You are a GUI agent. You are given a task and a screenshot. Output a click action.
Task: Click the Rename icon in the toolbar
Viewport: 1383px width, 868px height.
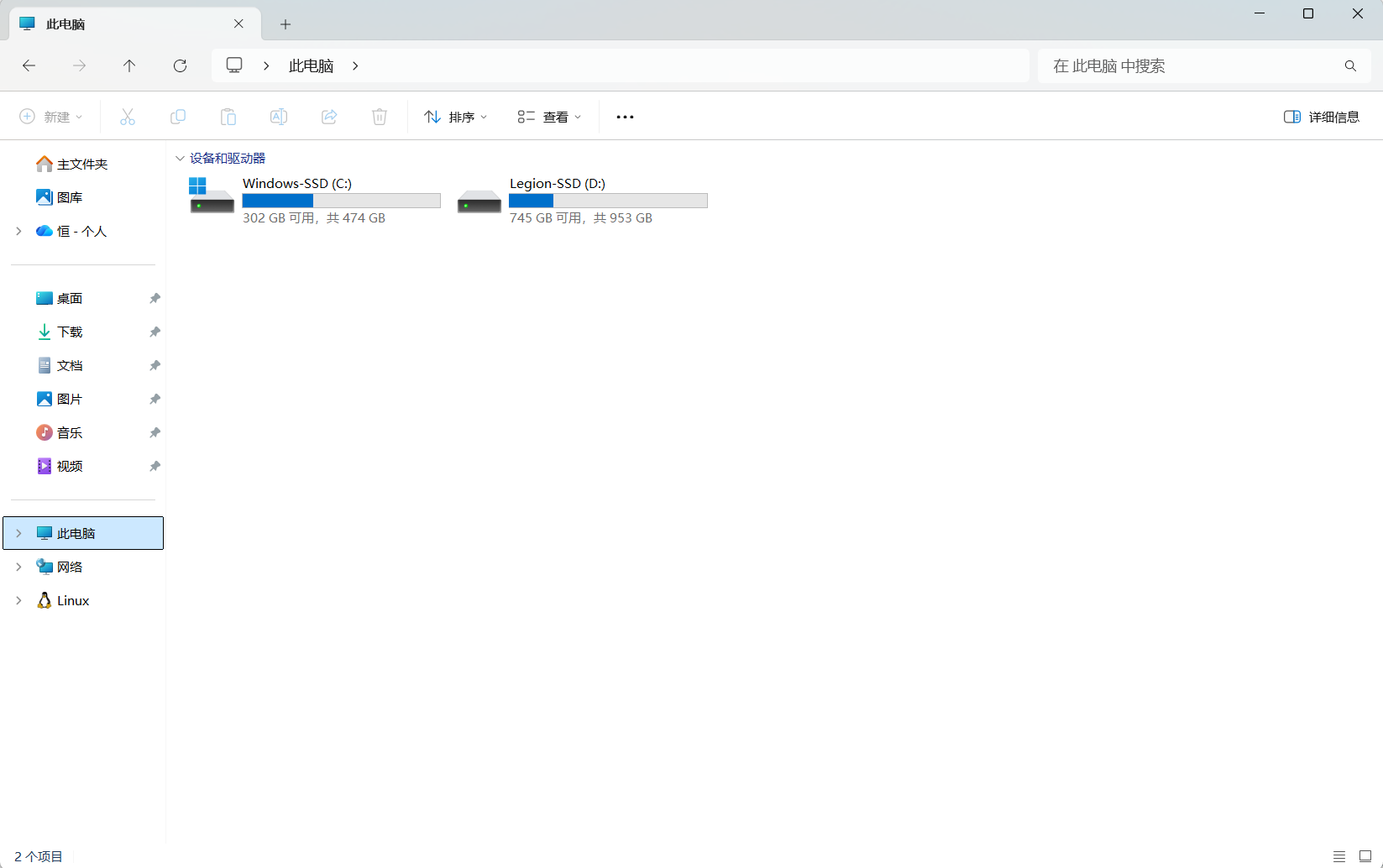(279, 117)
